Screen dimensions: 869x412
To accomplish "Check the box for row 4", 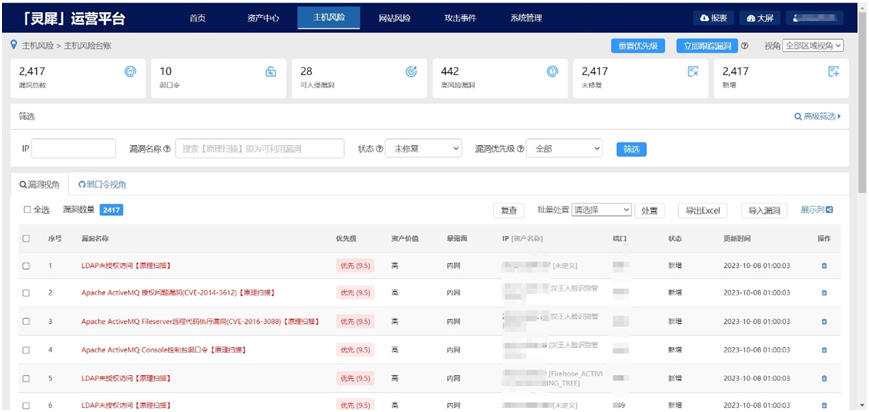I will 26,350.
